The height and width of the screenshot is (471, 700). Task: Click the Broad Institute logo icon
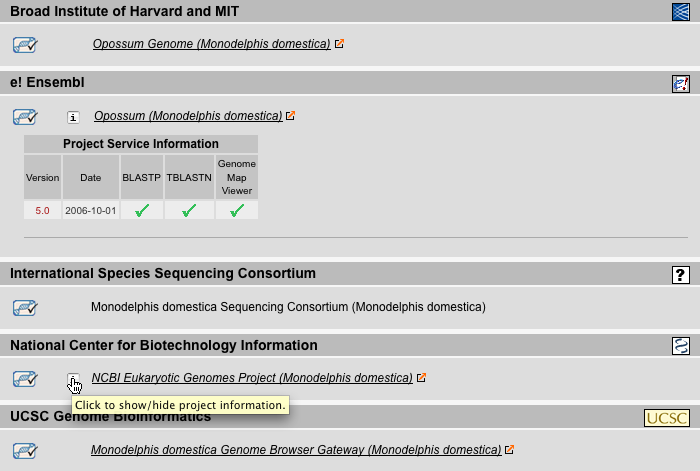(681, 12)
